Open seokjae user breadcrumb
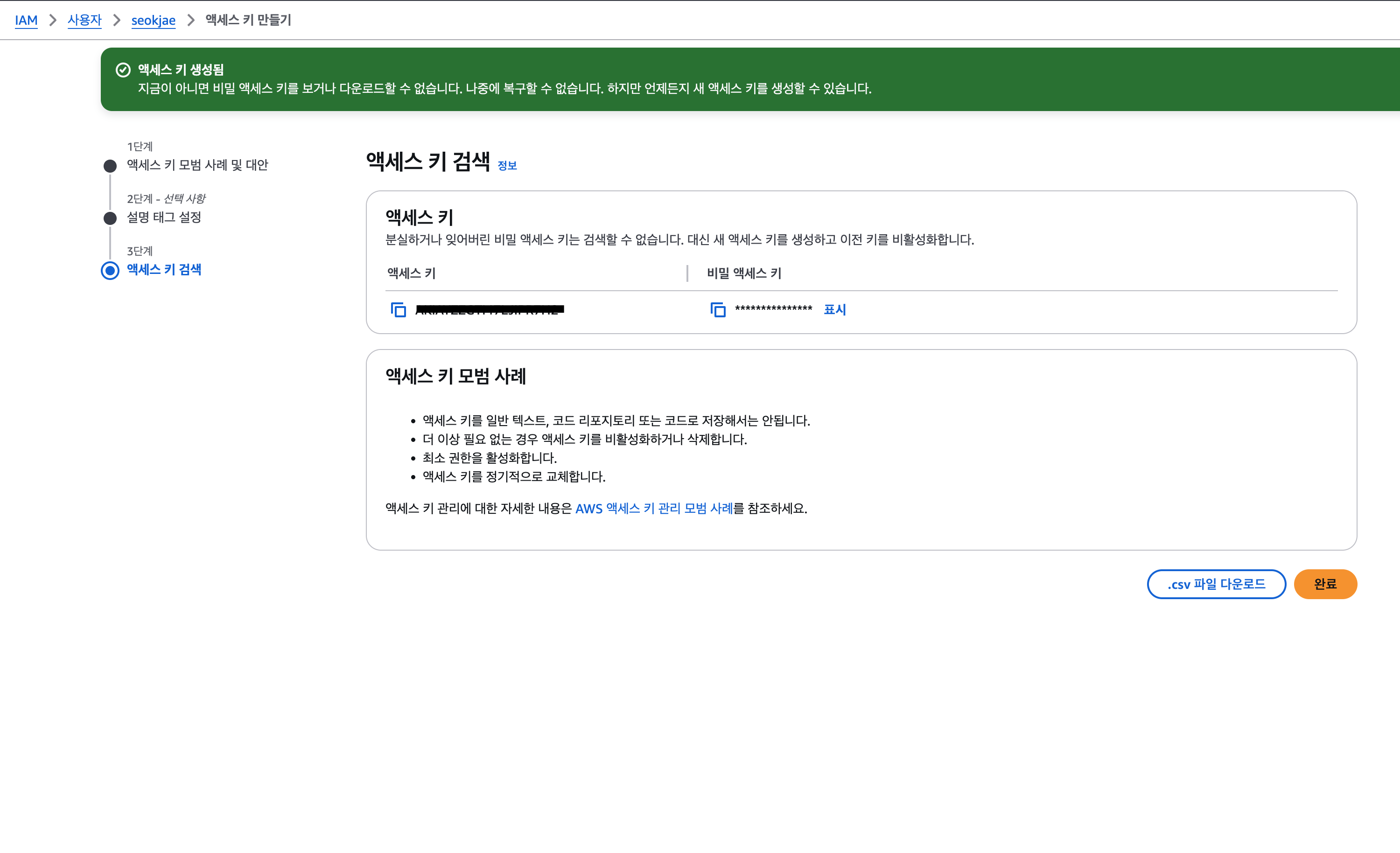Viewport: 1400px width, 853px height. pyautogui.click(x=153, y=21)
